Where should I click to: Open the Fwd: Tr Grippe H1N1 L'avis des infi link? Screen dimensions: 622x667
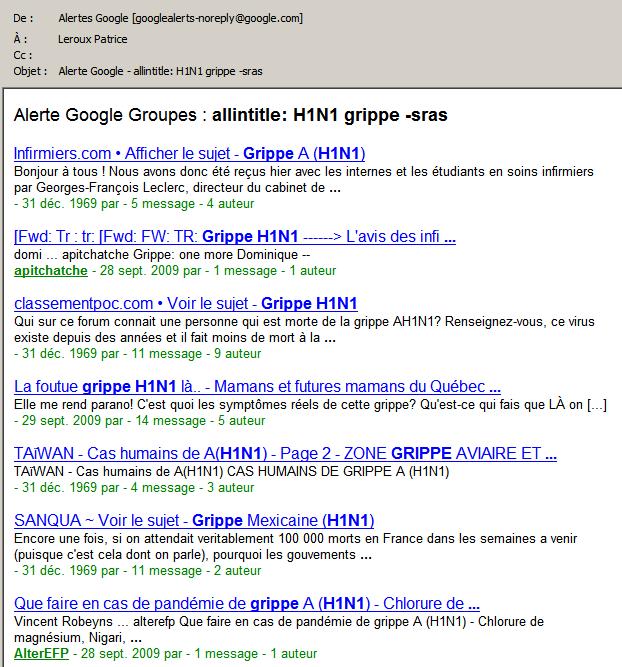(x=235, y=237)
